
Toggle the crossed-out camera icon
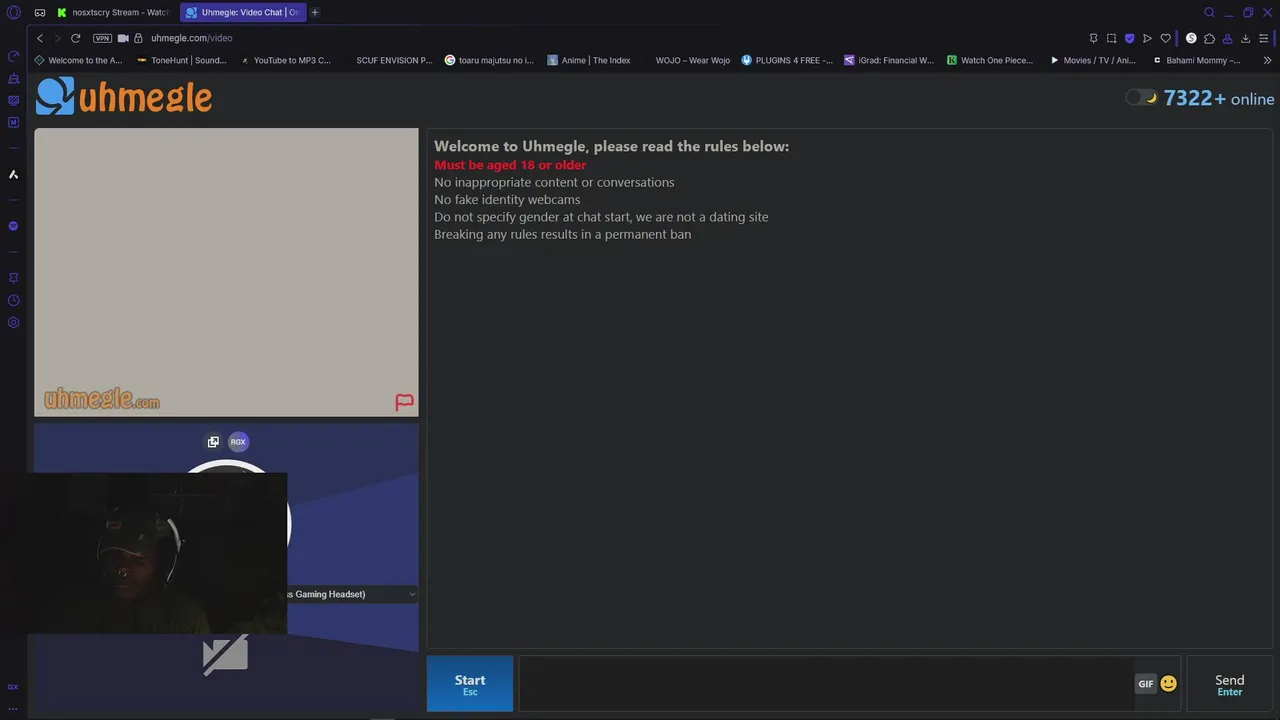pyautogui.click(x=225, y=655)
